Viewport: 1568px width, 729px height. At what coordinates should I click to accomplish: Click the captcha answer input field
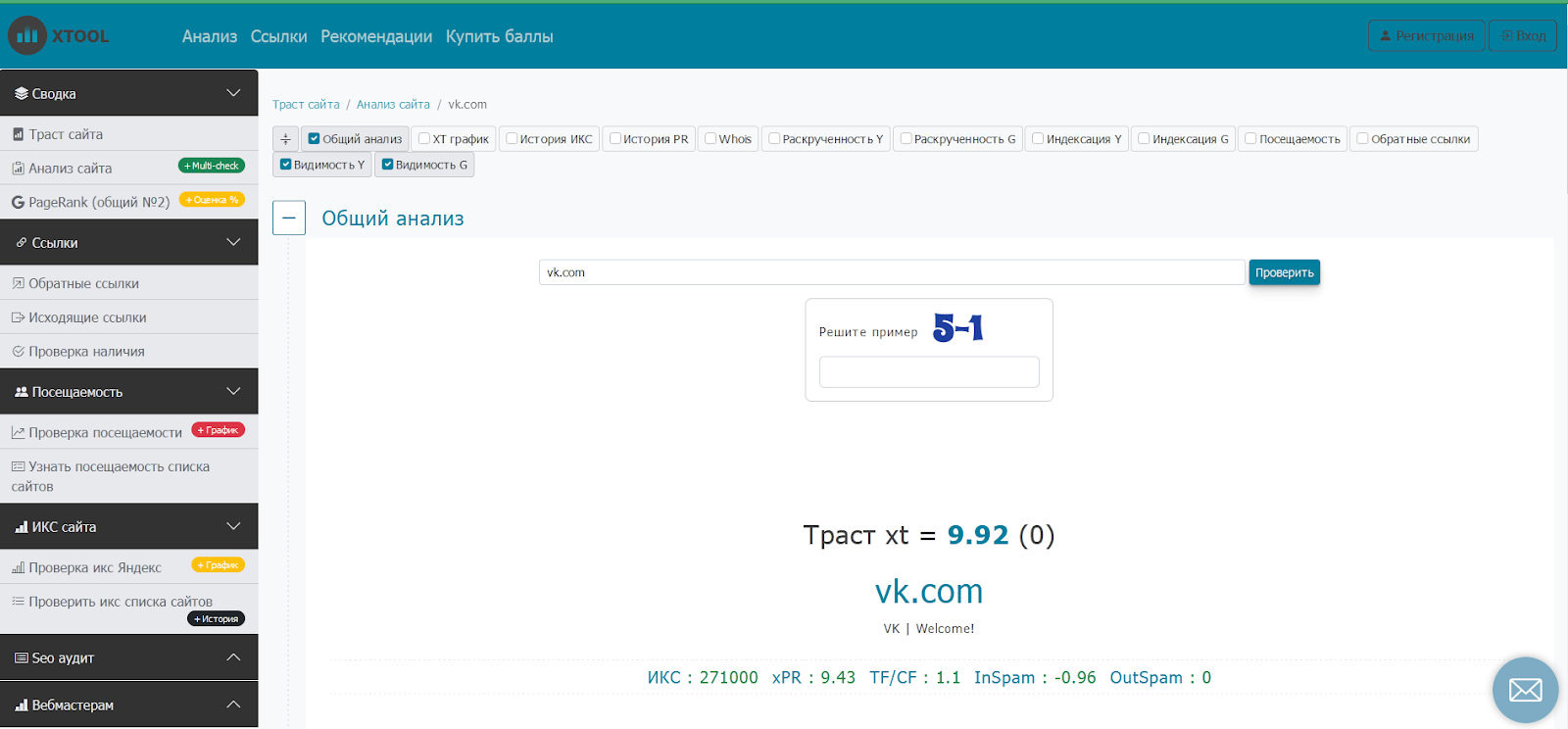[929, 372]
